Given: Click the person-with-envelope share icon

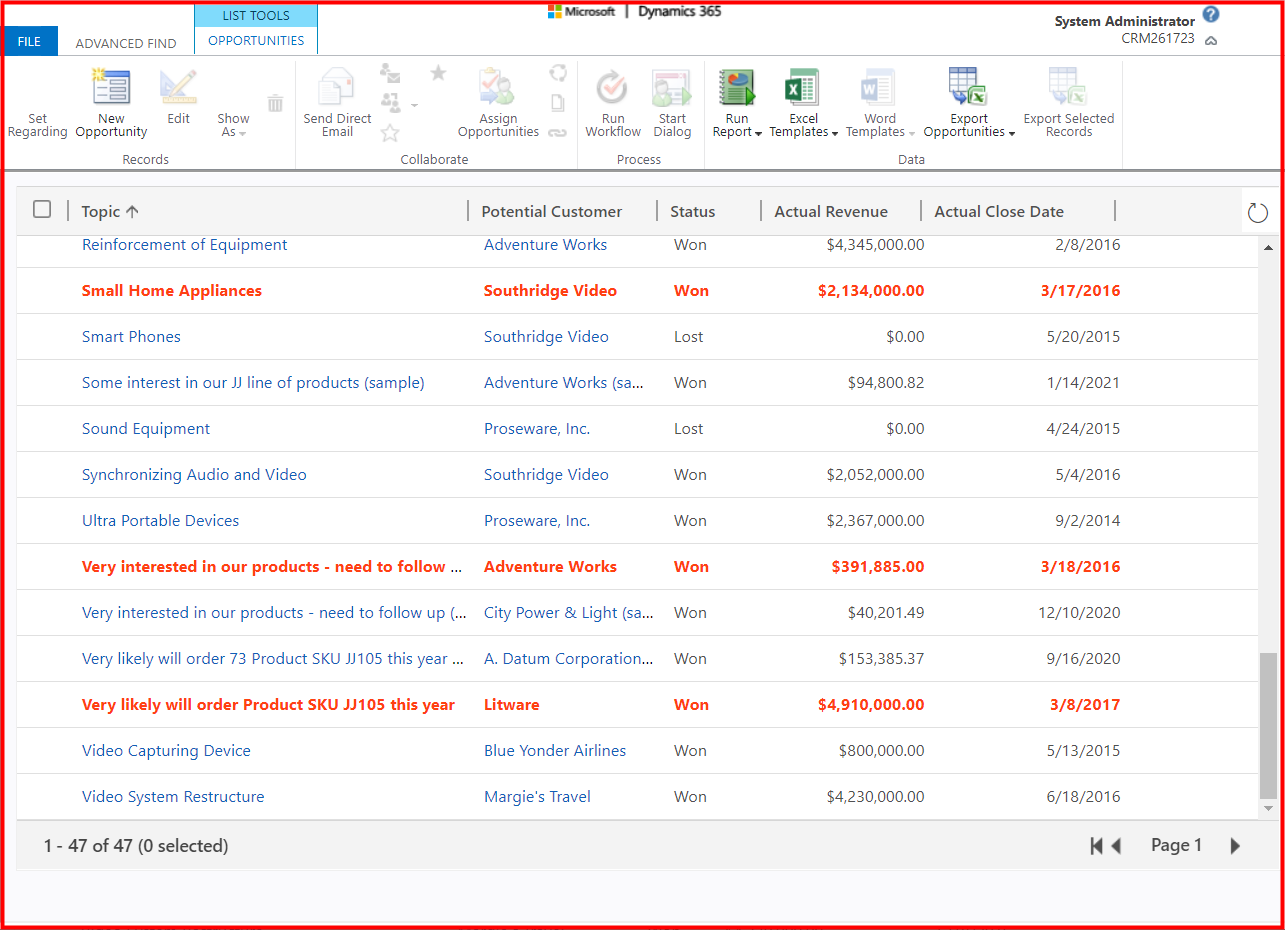Looking at the screenshot, I should [390, 73].
